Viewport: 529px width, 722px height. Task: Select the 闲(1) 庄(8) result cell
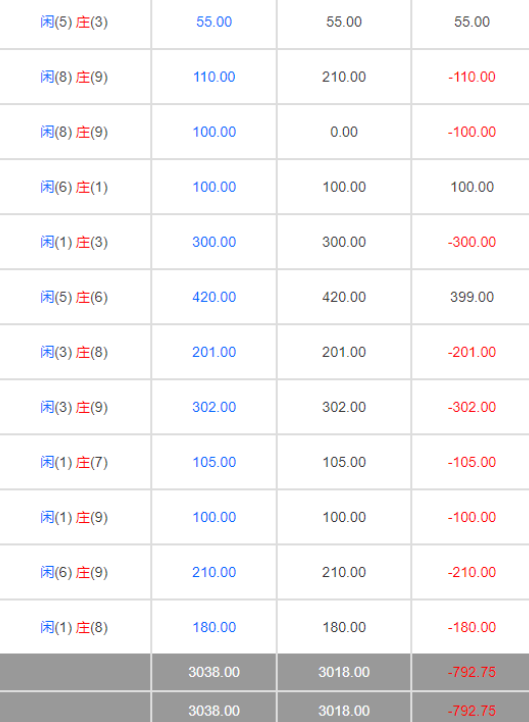(x=74, y=627)
